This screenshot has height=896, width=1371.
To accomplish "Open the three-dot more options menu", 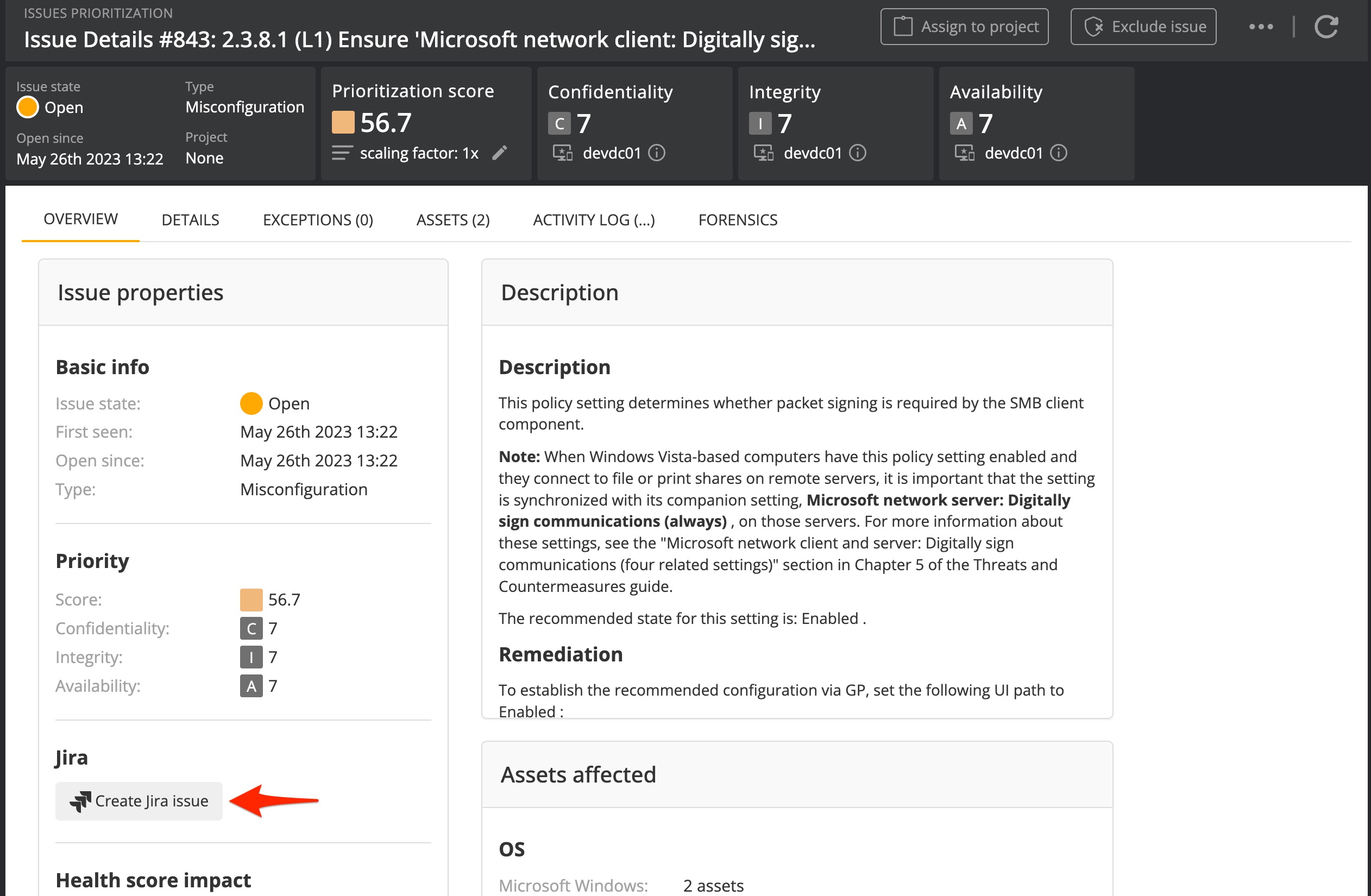I will click(1261, 26).
